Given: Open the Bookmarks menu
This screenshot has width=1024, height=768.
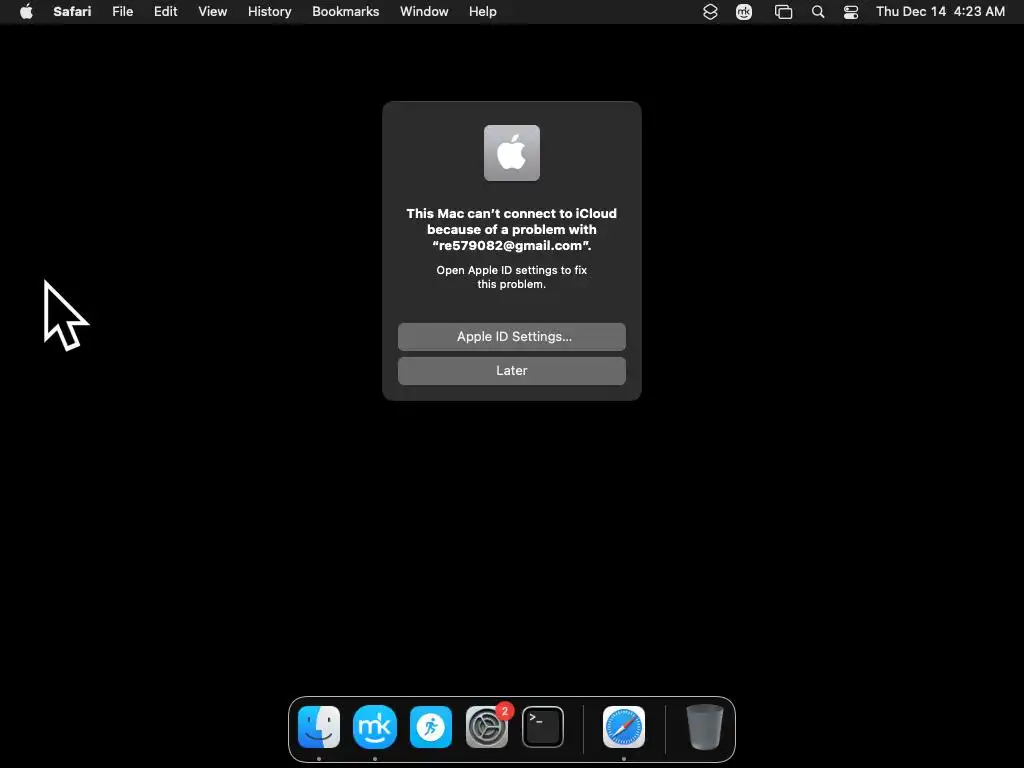Looking at the screenshot, I should click(x=345, y=11).
